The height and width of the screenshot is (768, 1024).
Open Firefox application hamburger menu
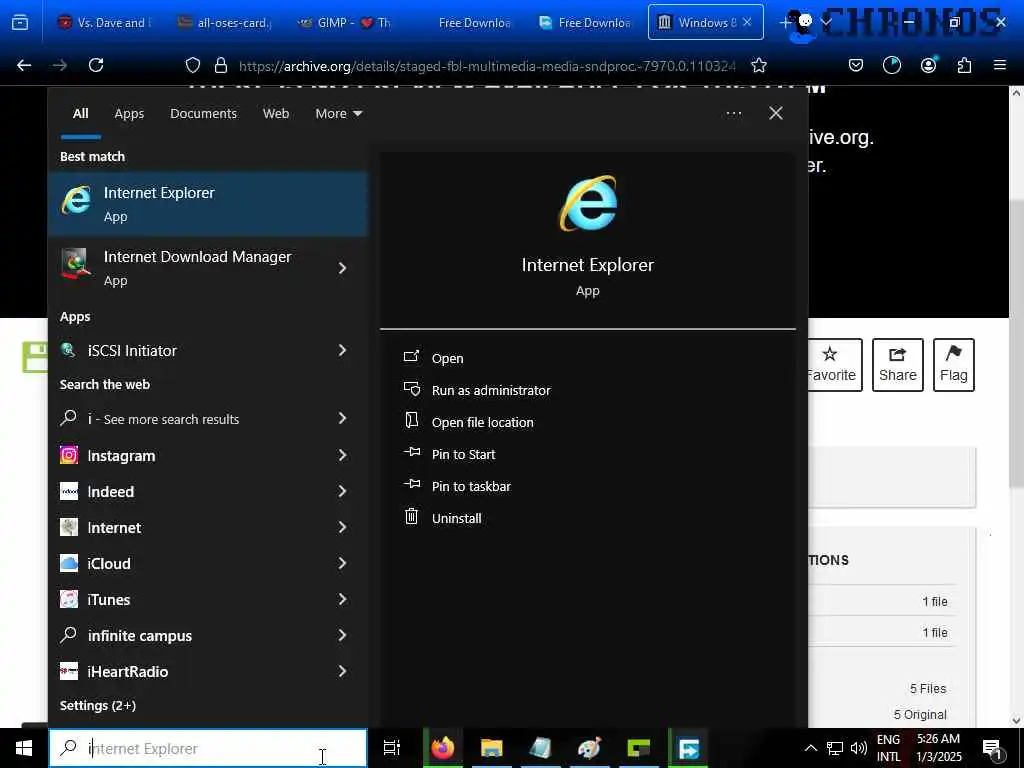(1000, 65)
